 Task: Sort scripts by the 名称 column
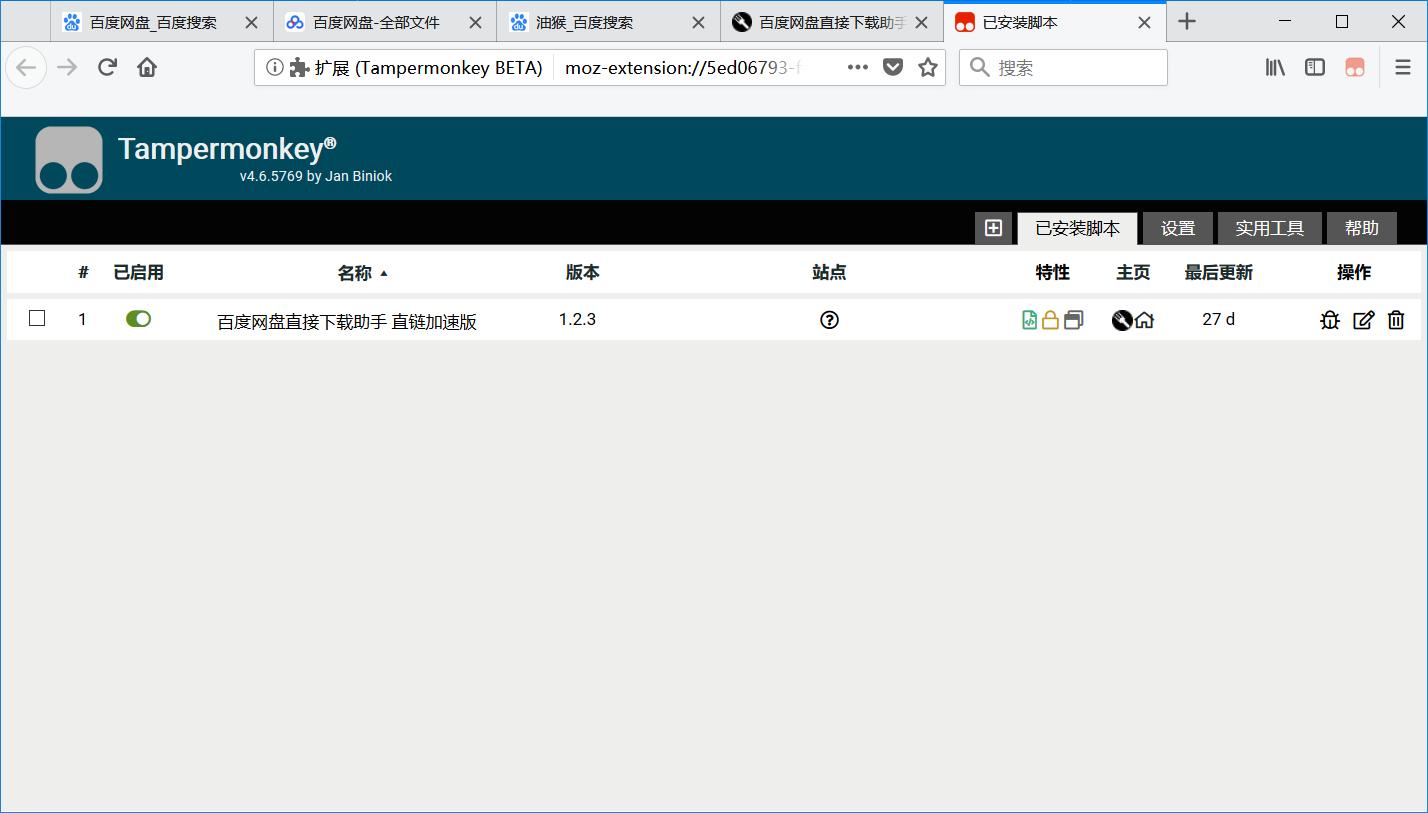click(x=355, y=273)
